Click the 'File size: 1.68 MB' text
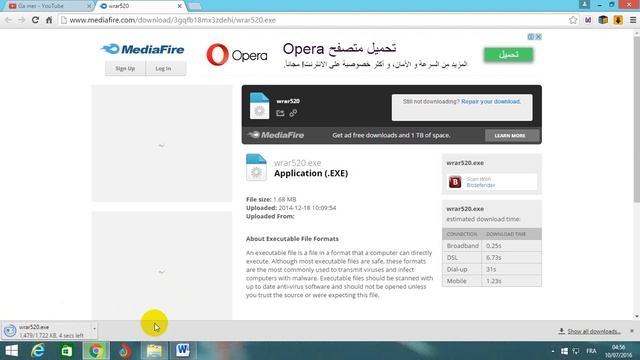The width and height of the screenshot is (640, 360). [271, 199]
